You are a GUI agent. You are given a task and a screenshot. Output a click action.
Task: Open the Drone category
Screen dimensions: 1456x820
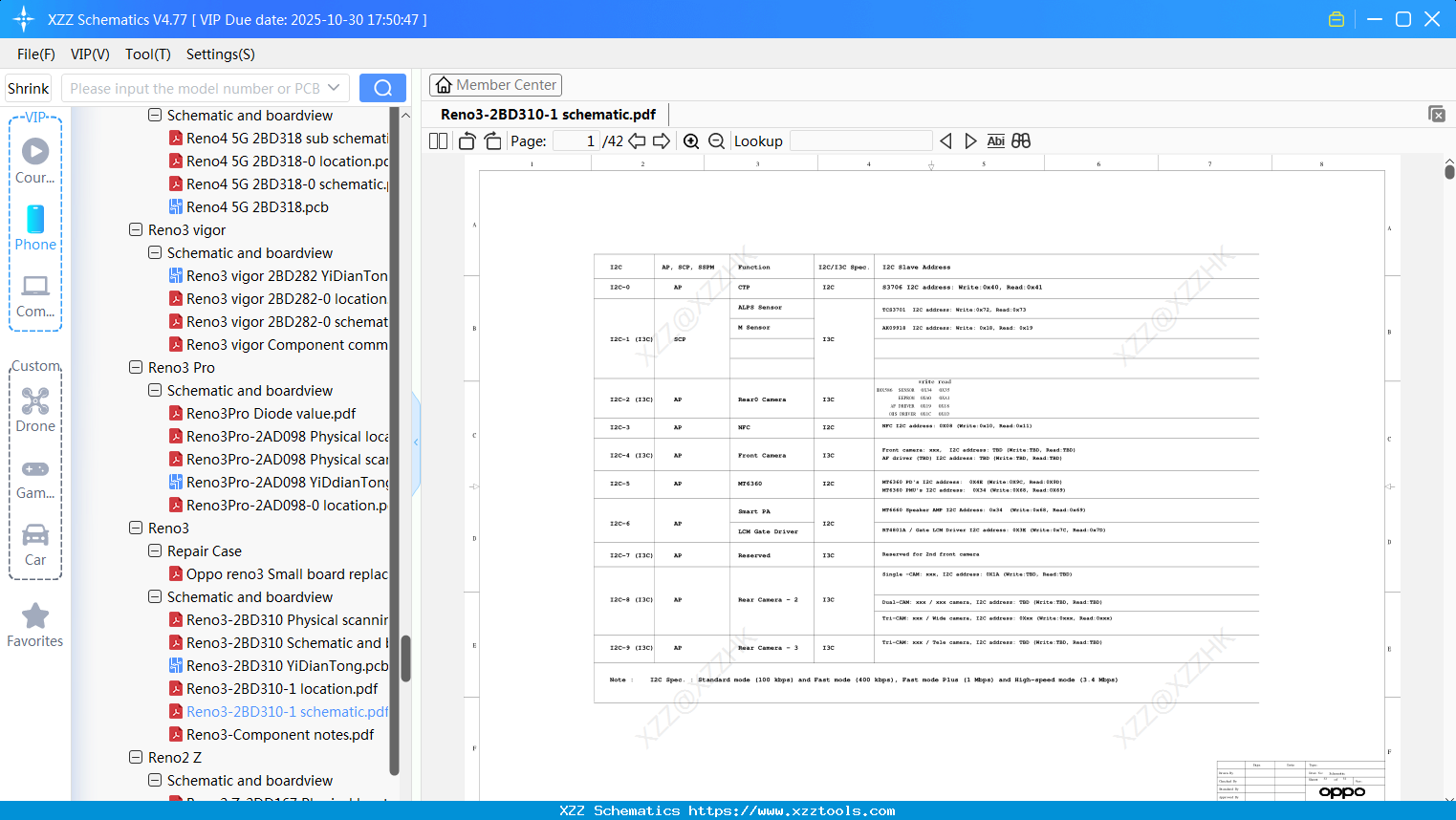[35, 409]
